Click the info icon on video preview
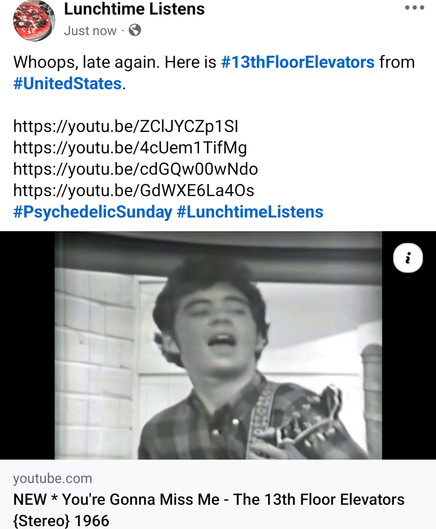This screenshot has width=436, height=529. (x=408, y=258)
